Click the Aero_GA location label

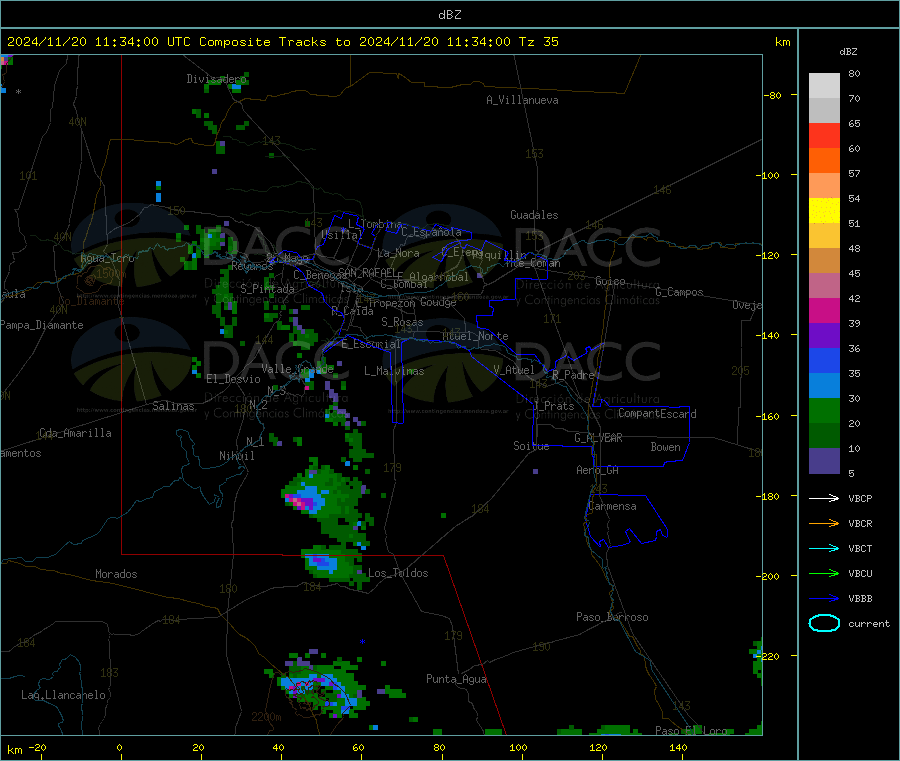[597, 470]
